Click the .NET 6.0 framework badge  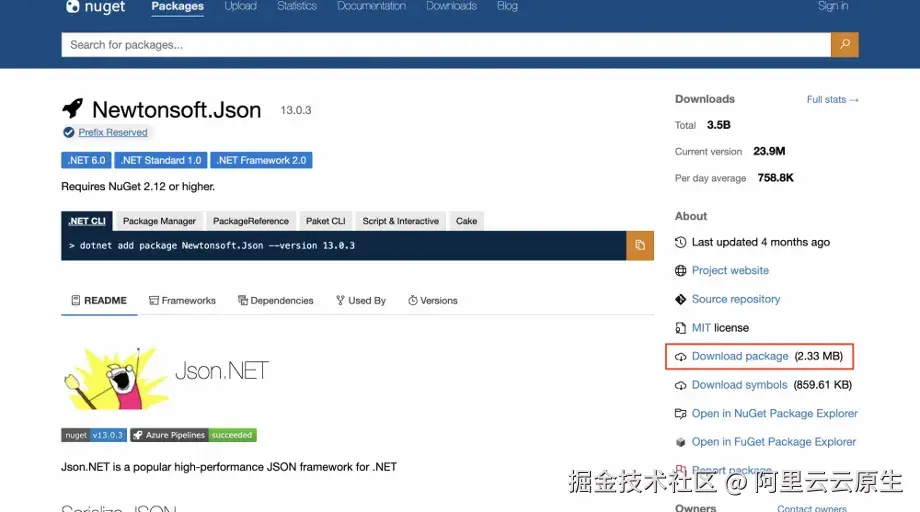pyautogui.click(x=86, y=160)
